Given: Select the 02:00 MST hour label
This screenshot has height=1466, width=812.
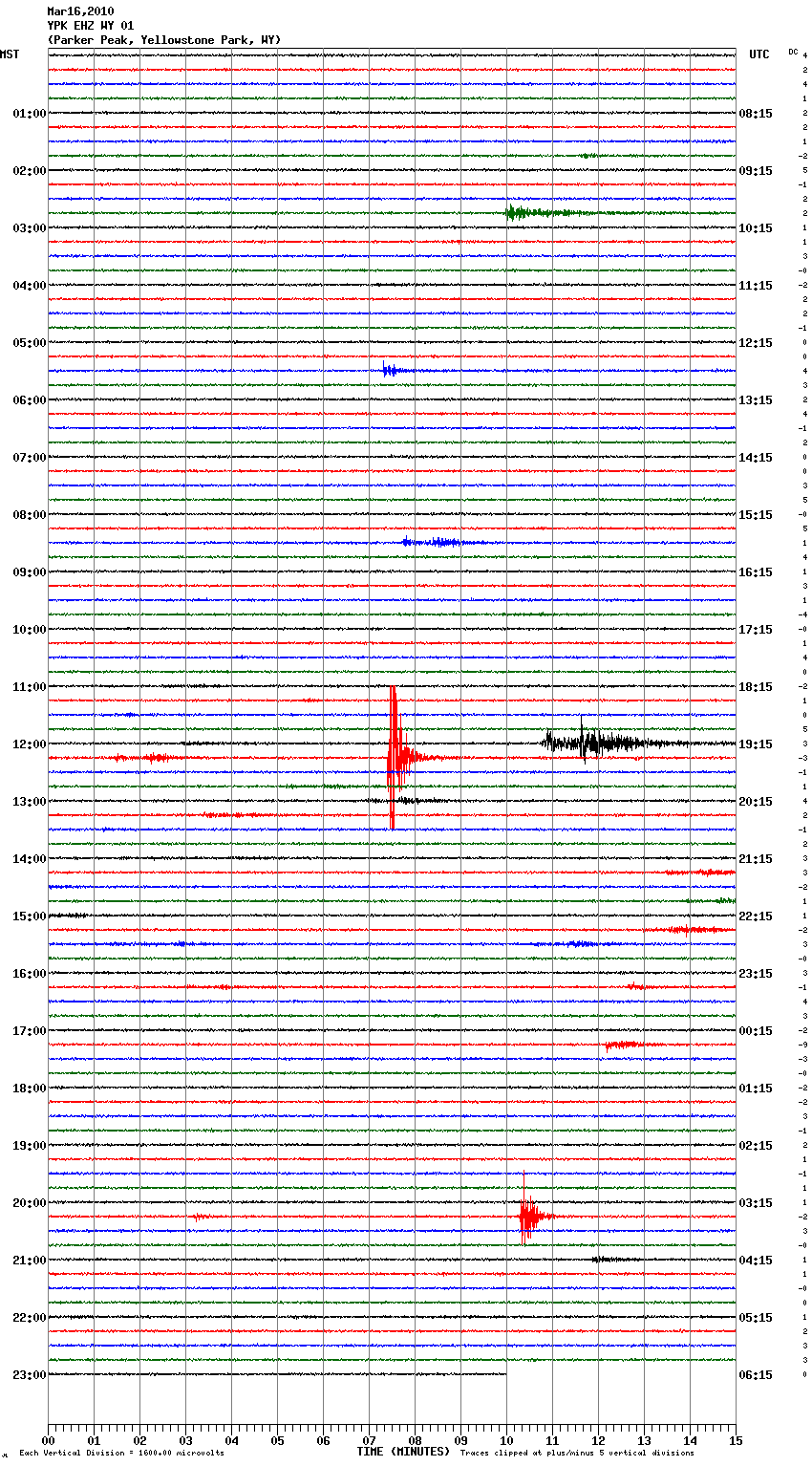Looking at the screenshot, I should (x=29, y=171).
